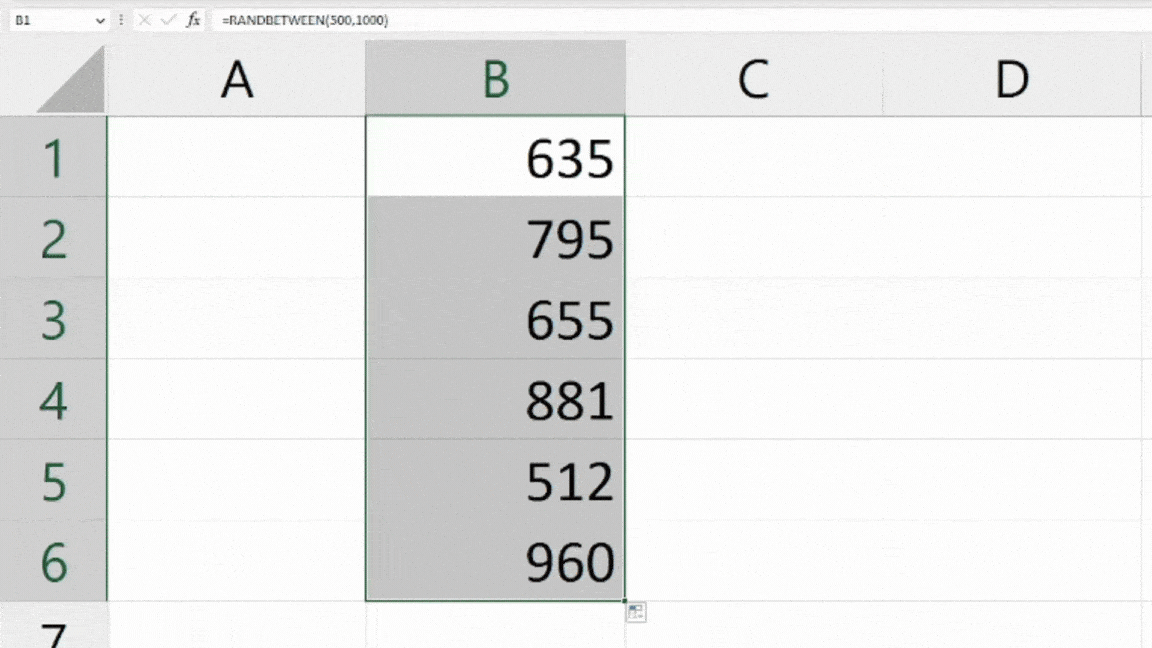Click the Insert Function (fx) icon
This screenshot has width=1152, height=648.
pos(192,20)
